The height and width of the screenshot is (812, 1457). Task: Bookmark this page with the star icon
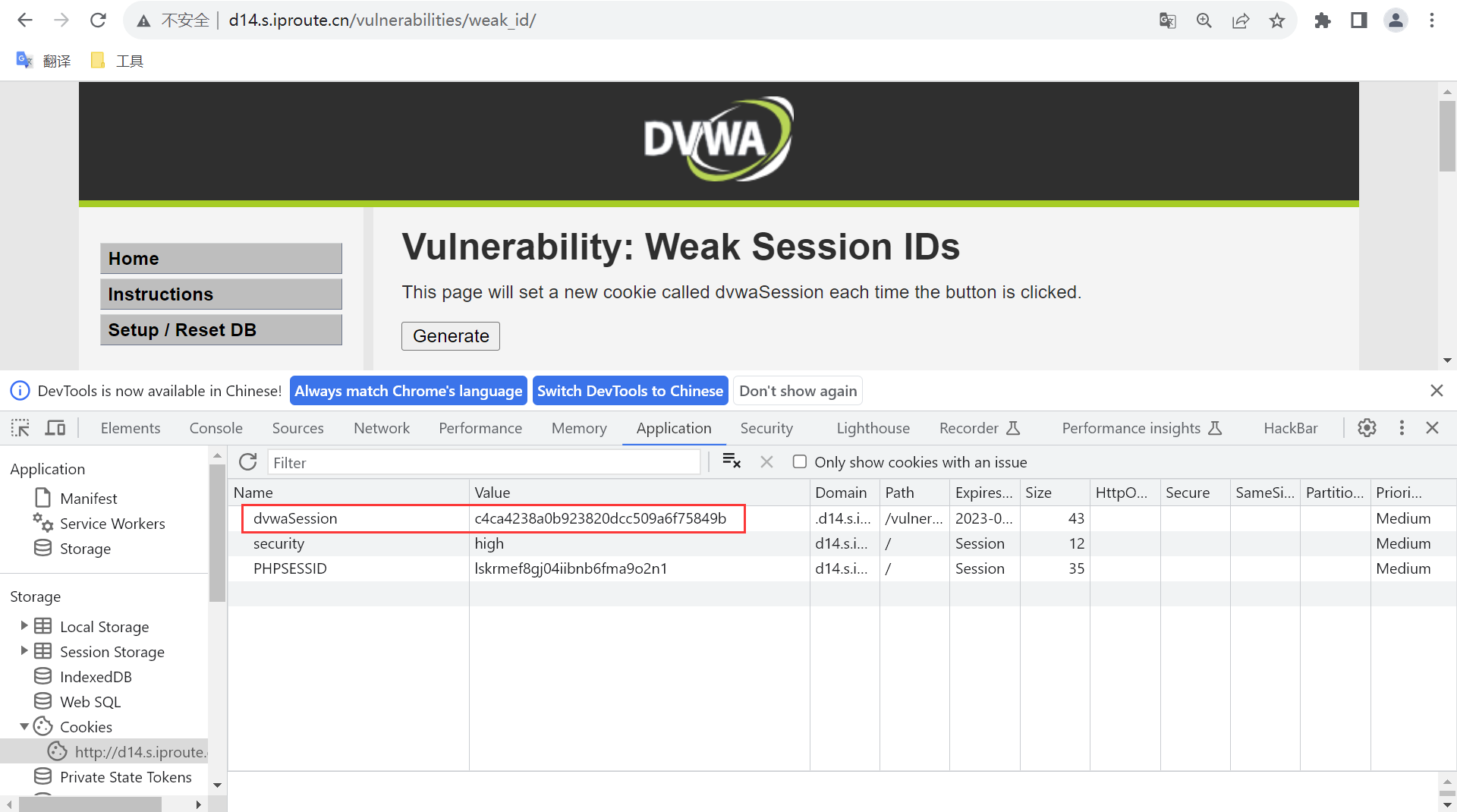pos(1277,20)
